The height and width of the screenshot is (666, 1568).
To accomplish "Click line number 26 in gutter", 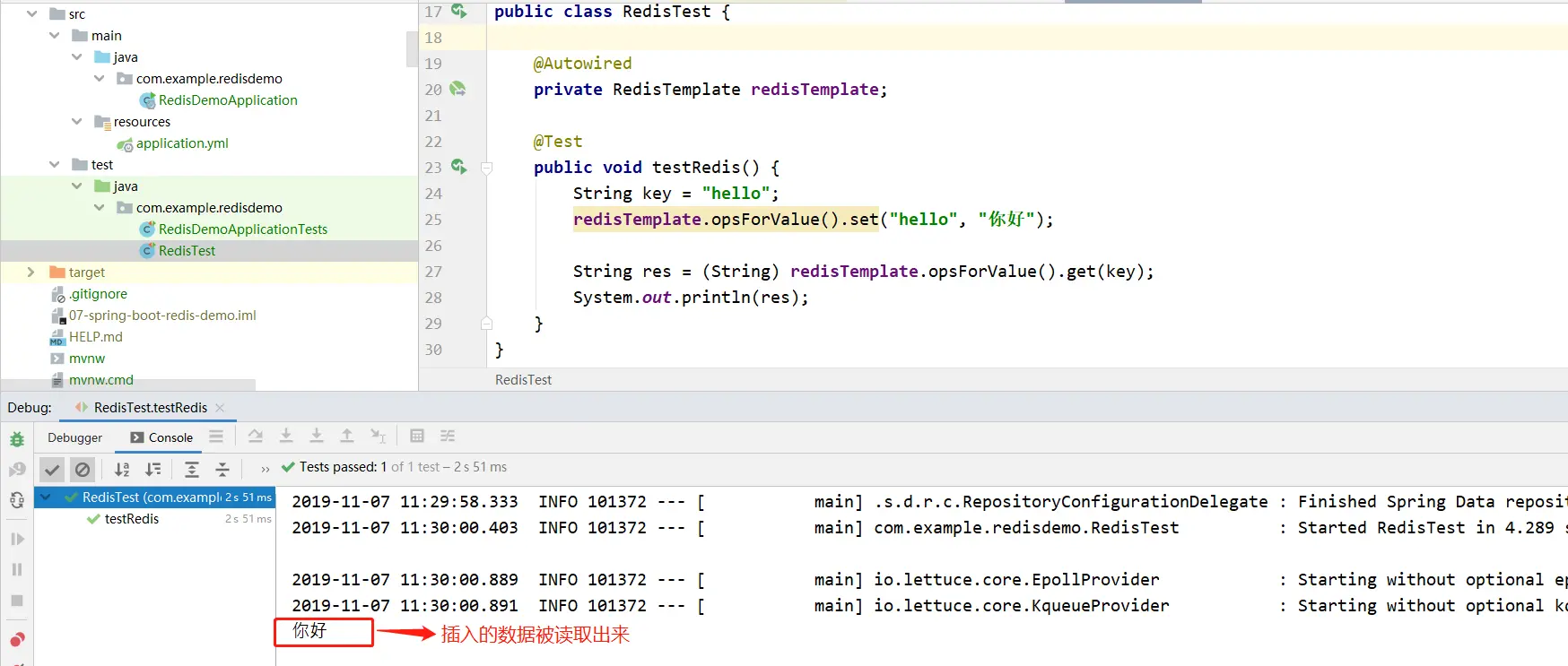I will point(433,245).
